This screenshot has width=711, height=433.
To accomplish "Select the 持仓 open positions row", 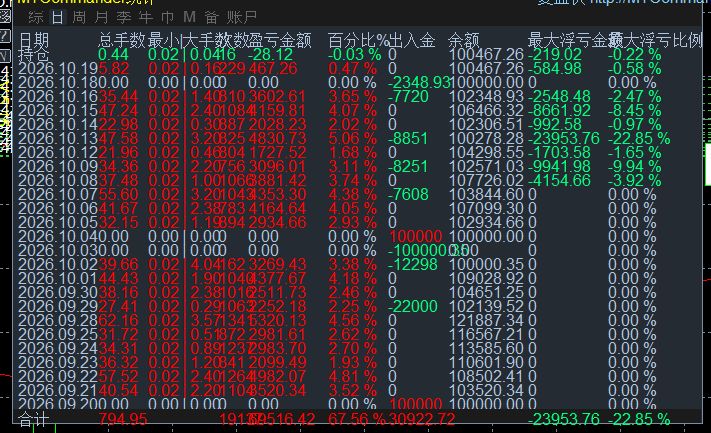I will point(34,55).
